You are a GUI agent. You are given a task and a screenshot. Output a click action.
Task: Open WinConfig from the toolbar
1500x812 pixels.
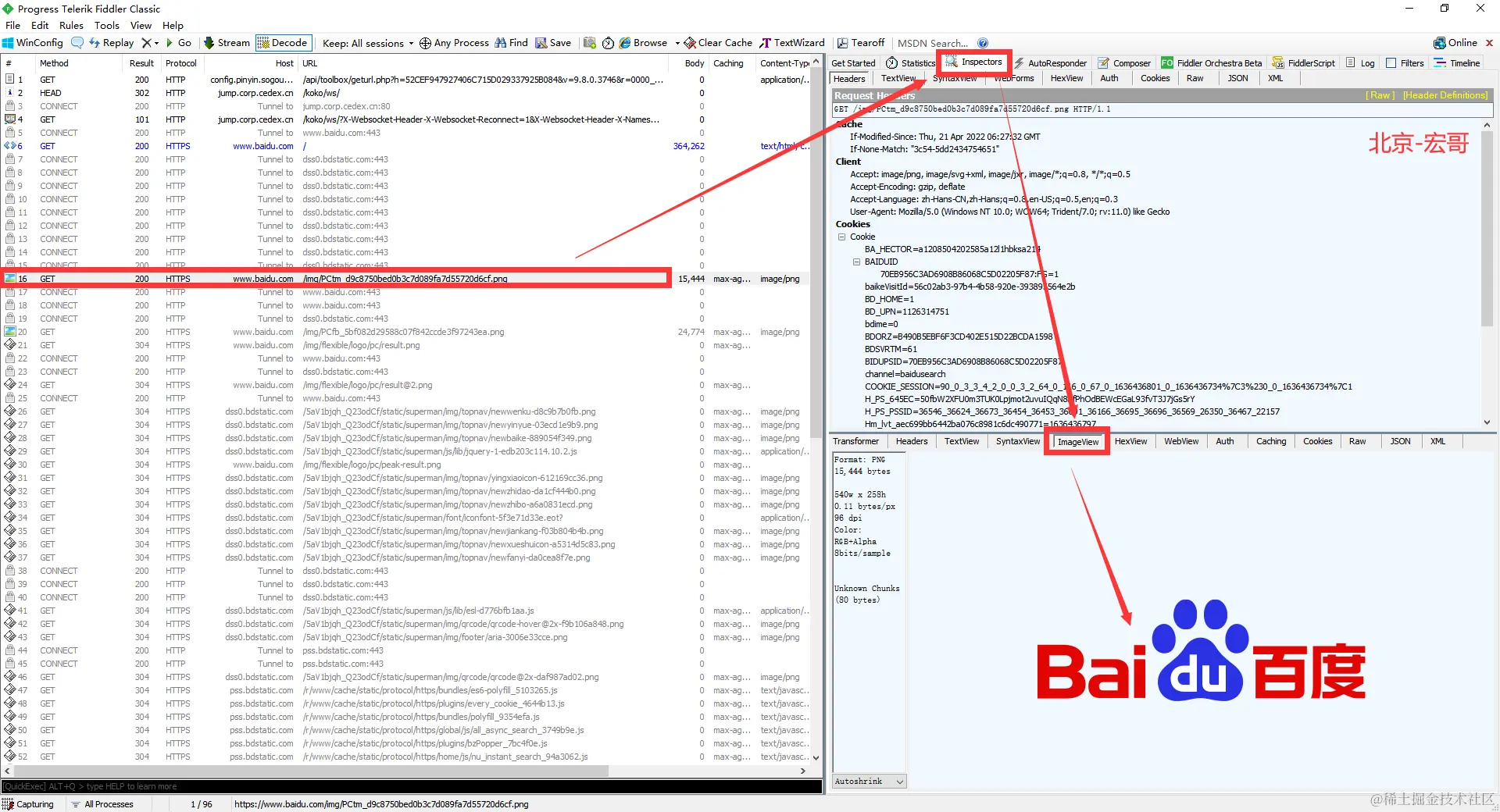click(33, 43)
